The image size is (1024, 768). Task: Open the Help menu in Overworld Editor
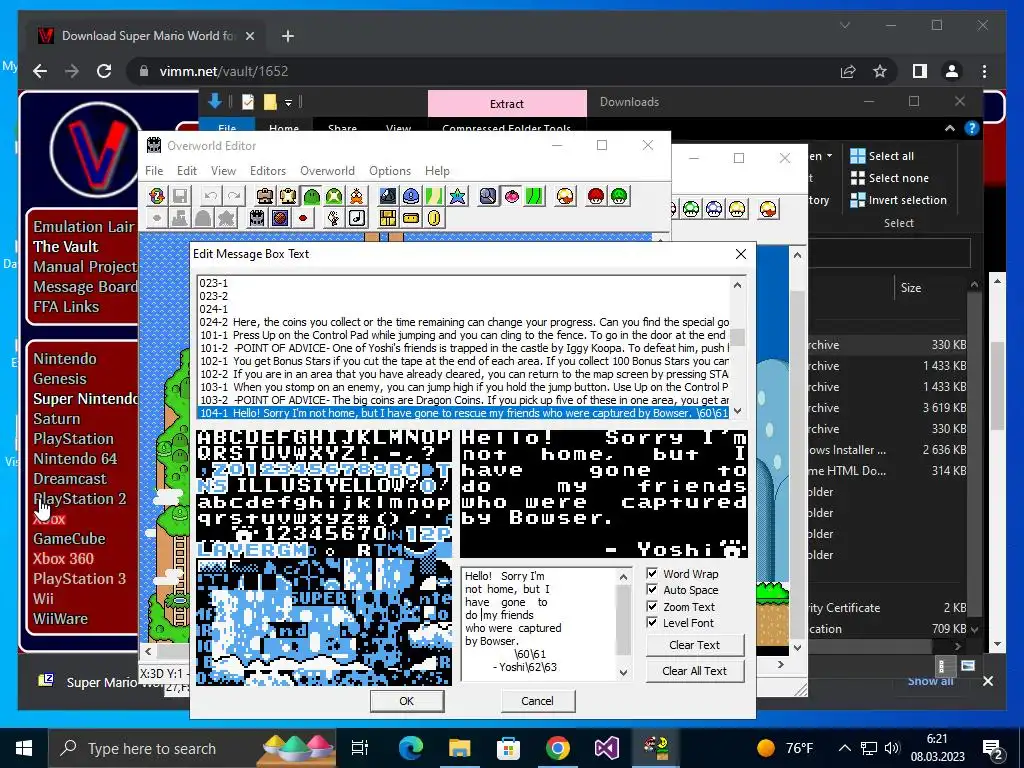click(x=437, y=170)
